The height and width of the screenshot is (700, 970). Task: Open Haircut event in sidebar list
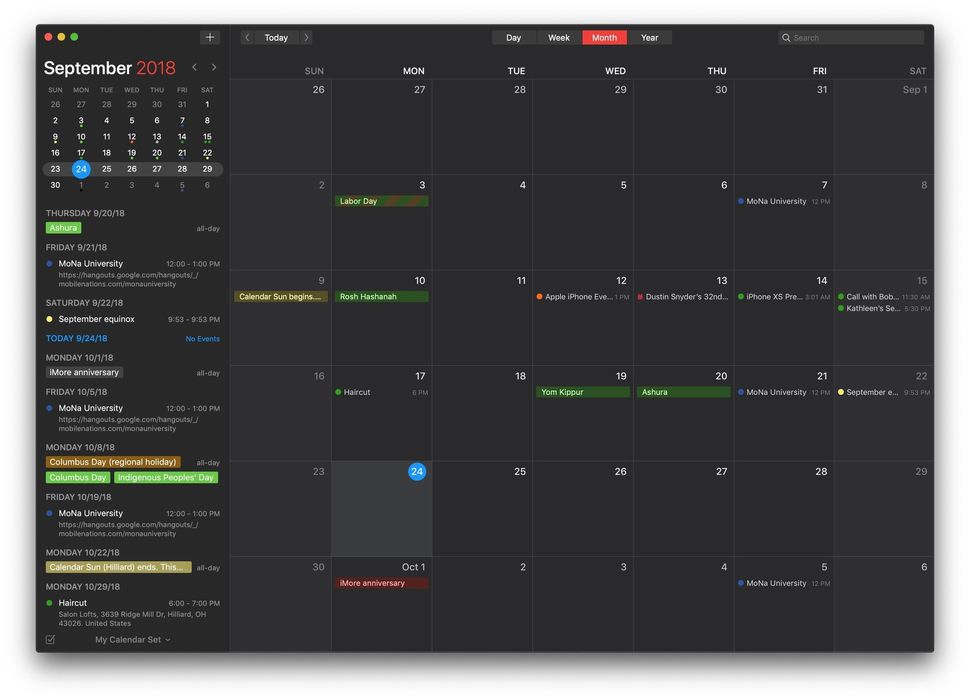[72, 603]
